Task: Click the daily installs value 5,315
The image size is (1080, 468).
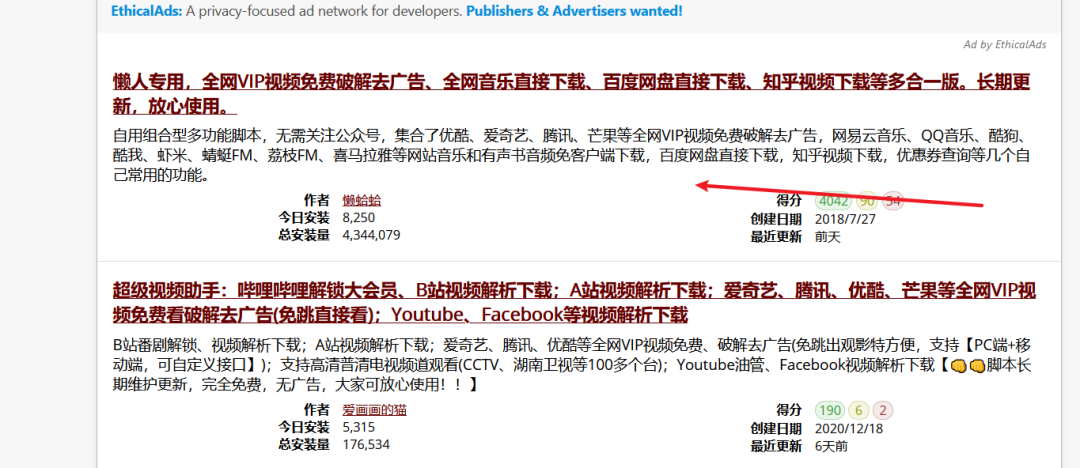Action: [359, 427]
